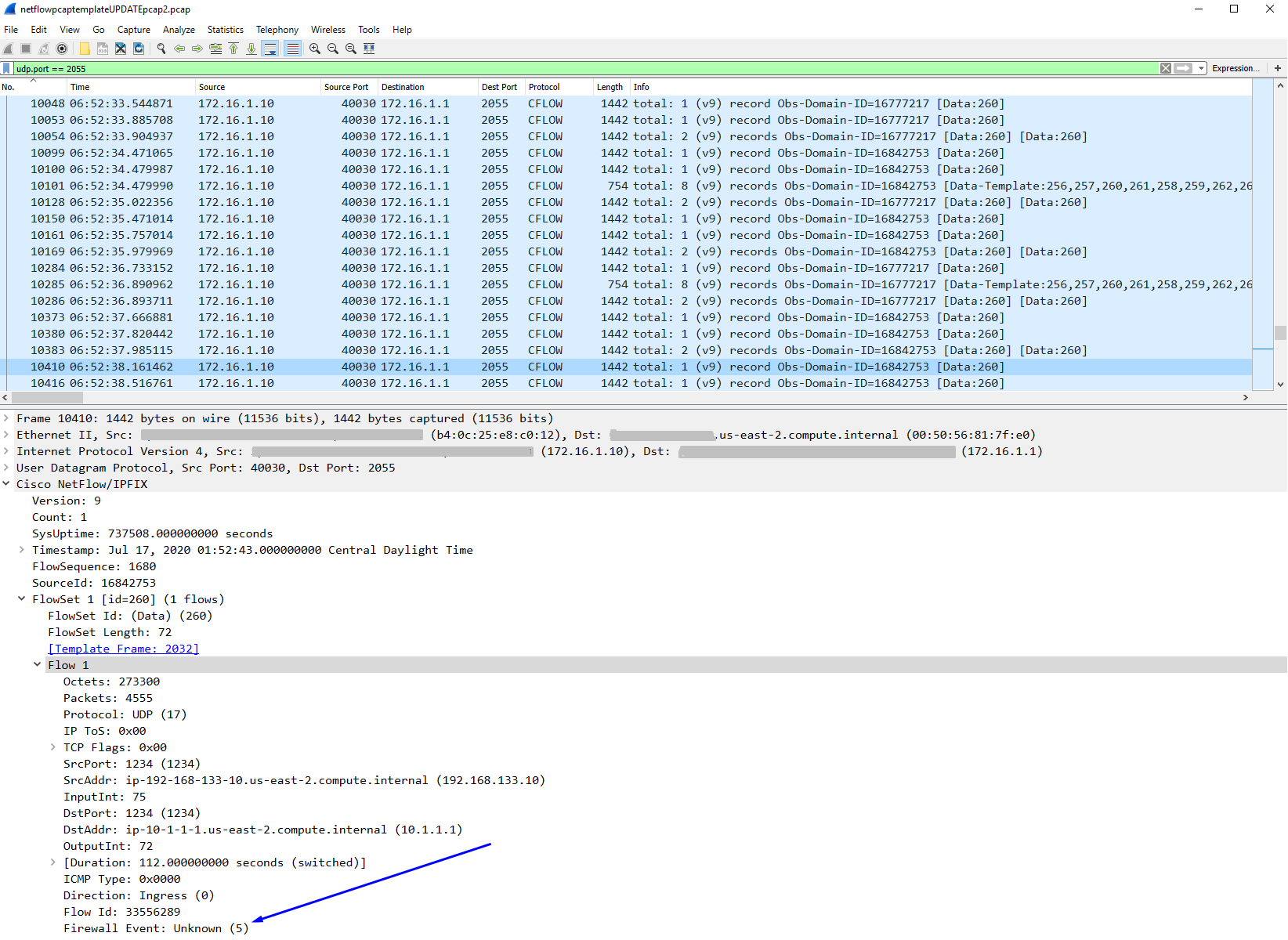Go to the last packet
The width and height of the screenshot is (1288, 940).
click(x=251, y=49)
